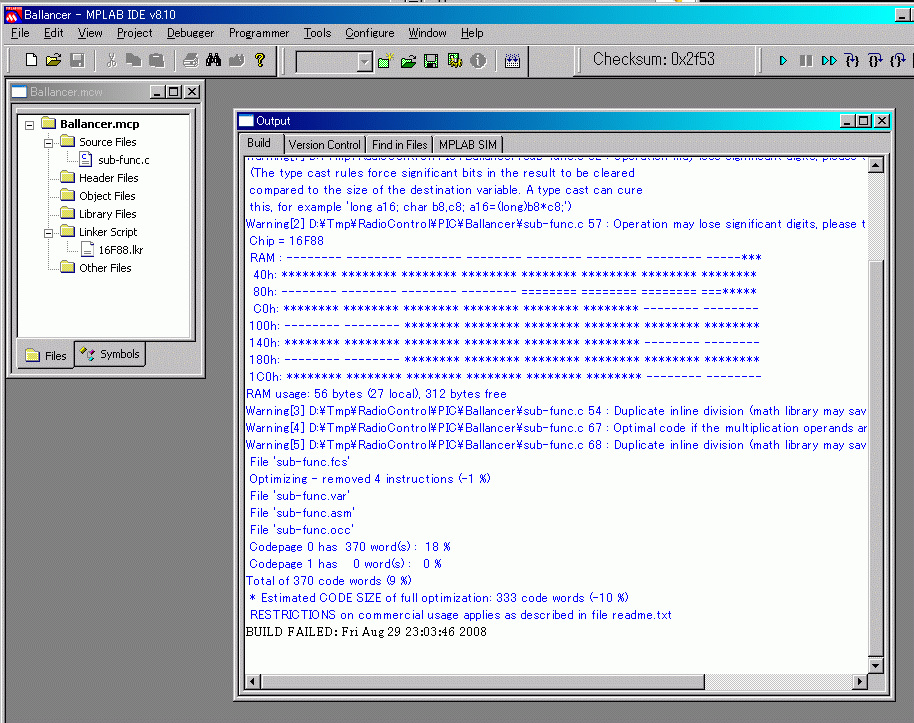Maximize the Output window

864,121
